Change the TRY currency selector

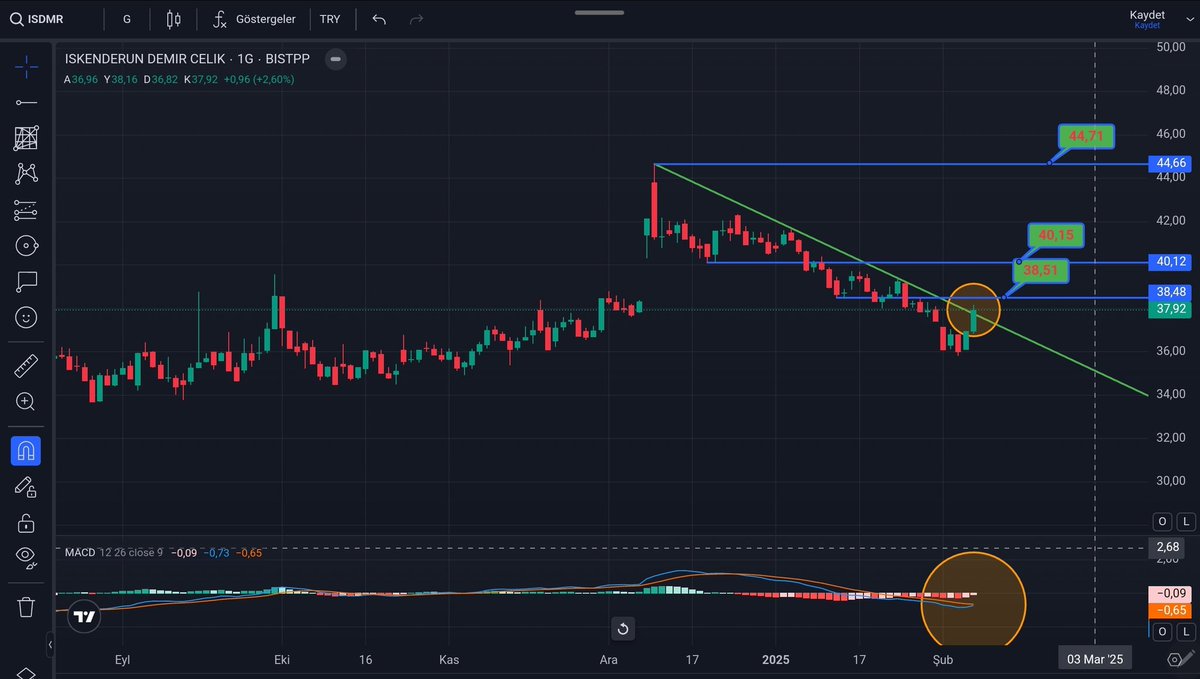coord(330,18)
